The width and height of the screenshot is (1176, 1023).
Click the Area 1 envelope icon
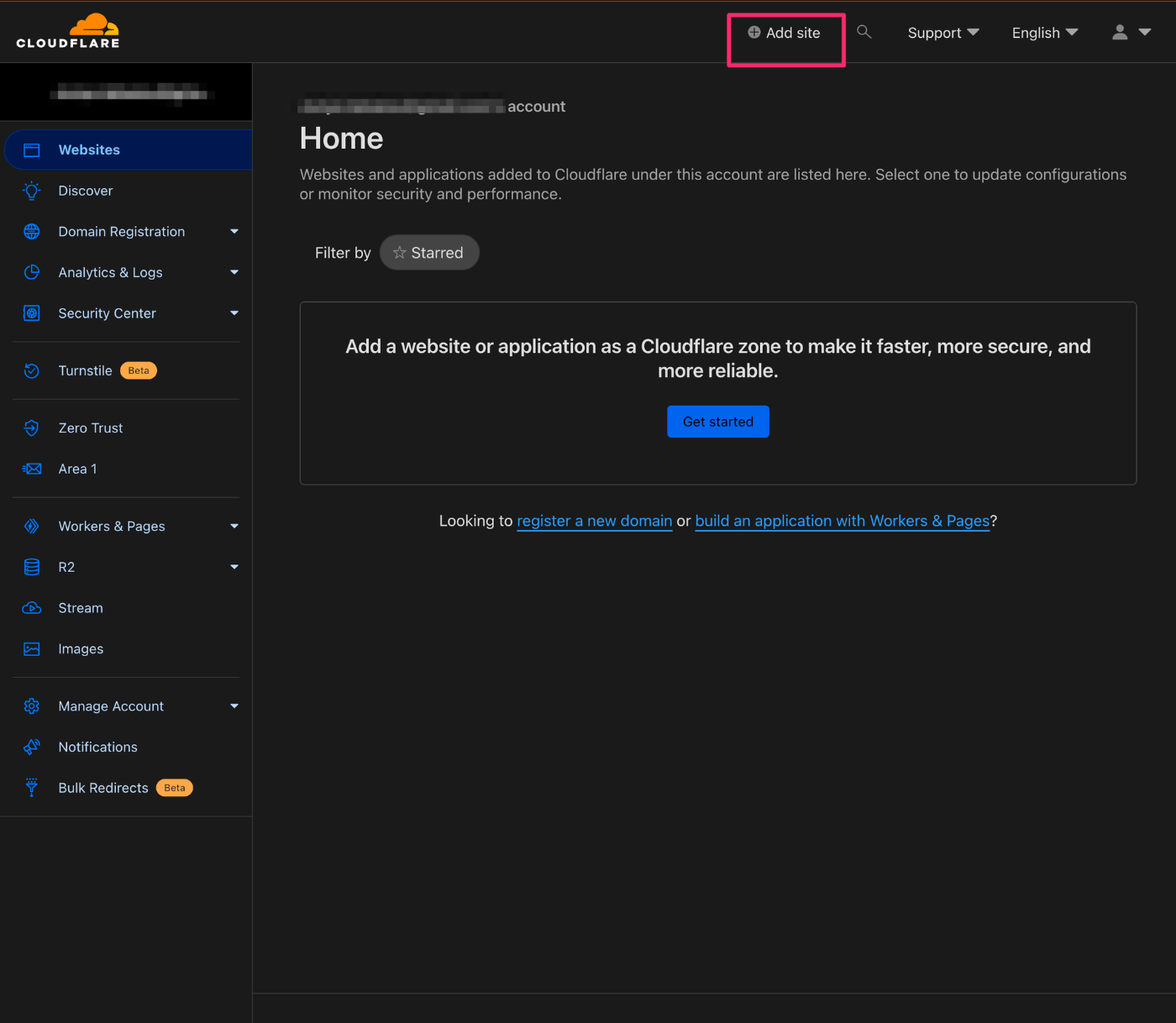pos(32,469)
